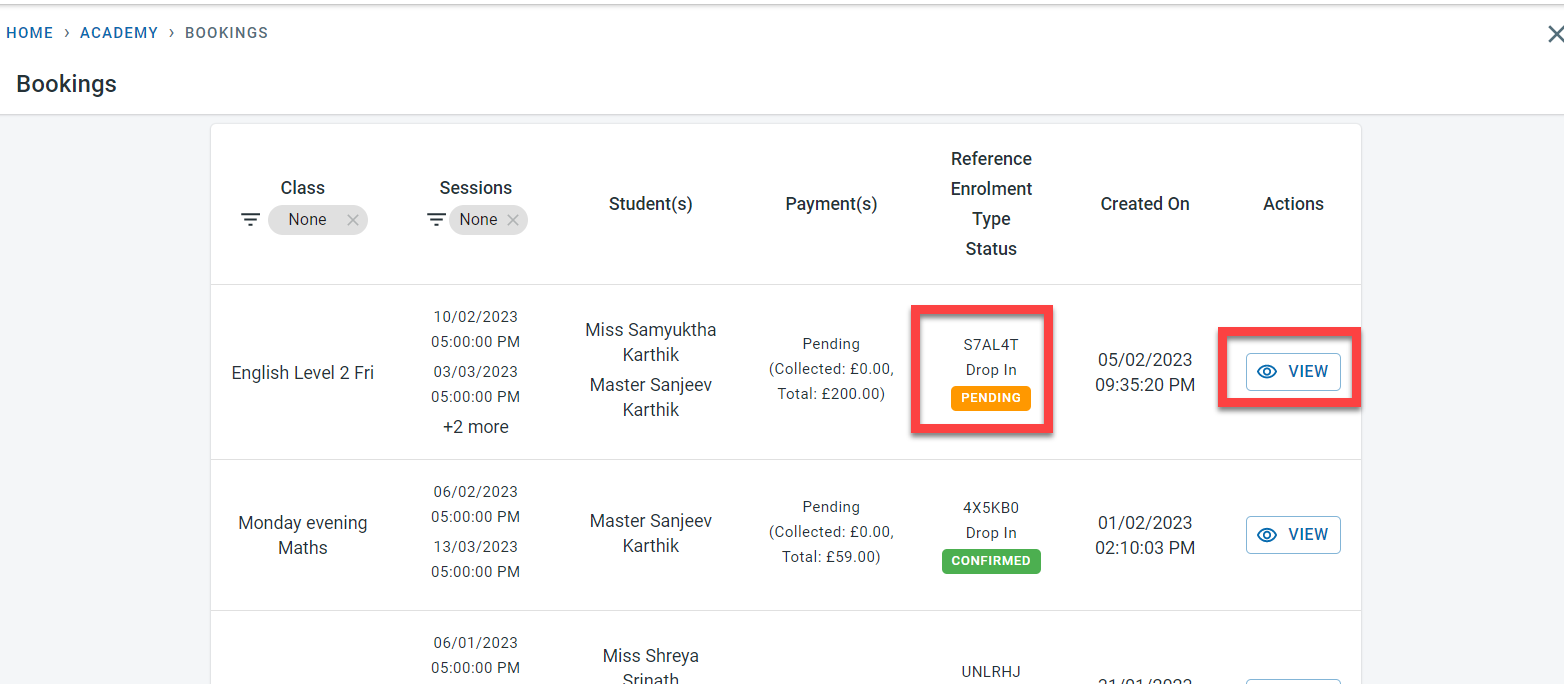Viewport: 1564px width, 684px height.
Task: Select booking reference 4X5KB0
Action: click(990, 507)
